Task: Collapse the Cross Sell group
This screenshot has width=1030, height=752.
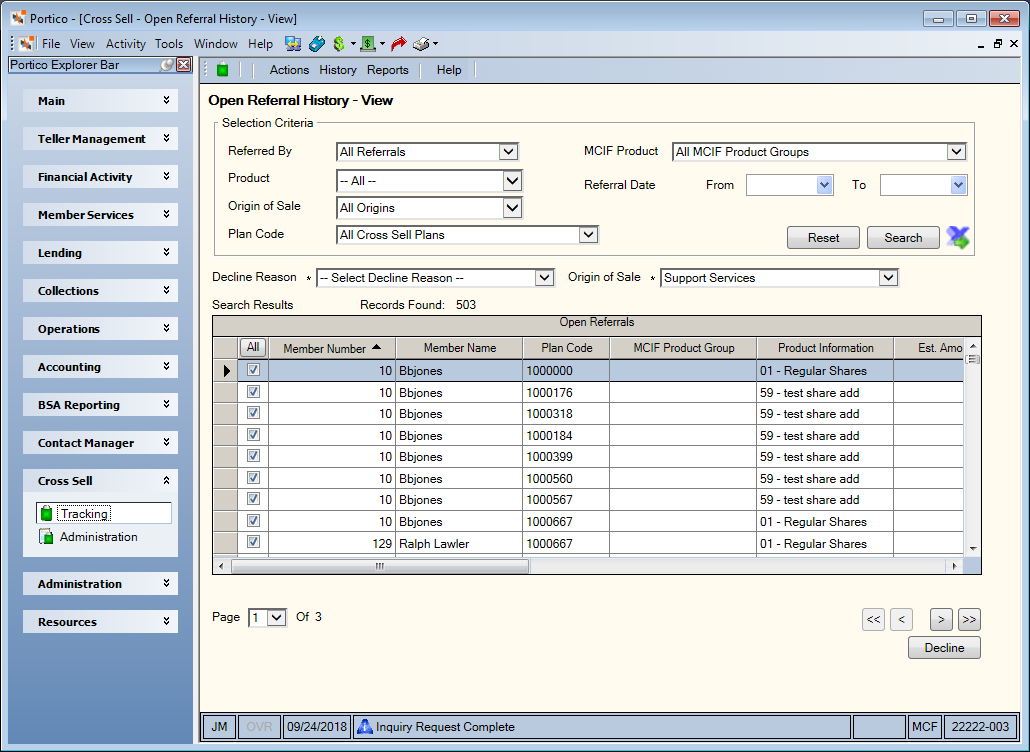Action: [x=166, y=480]
